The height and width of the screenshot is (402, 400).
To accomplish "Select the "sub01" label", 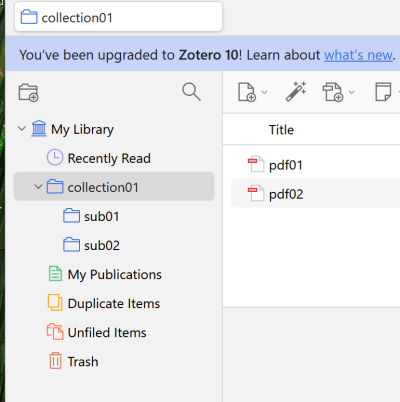I will pos(102,217).
